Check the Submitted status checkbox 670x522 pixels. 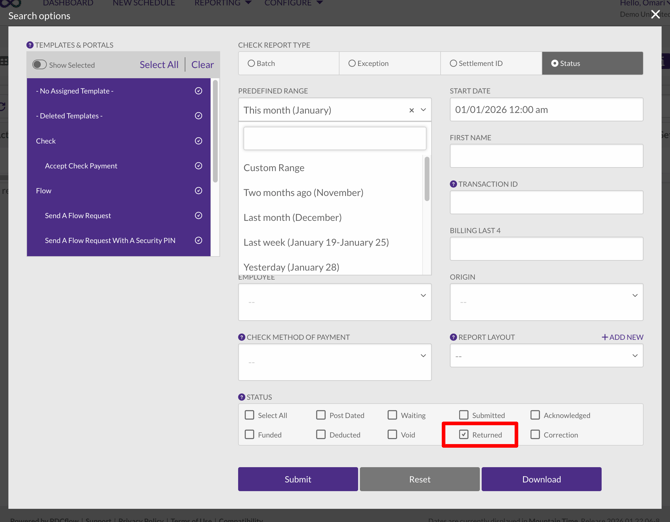pyautogui.click(x=463, y=415)
